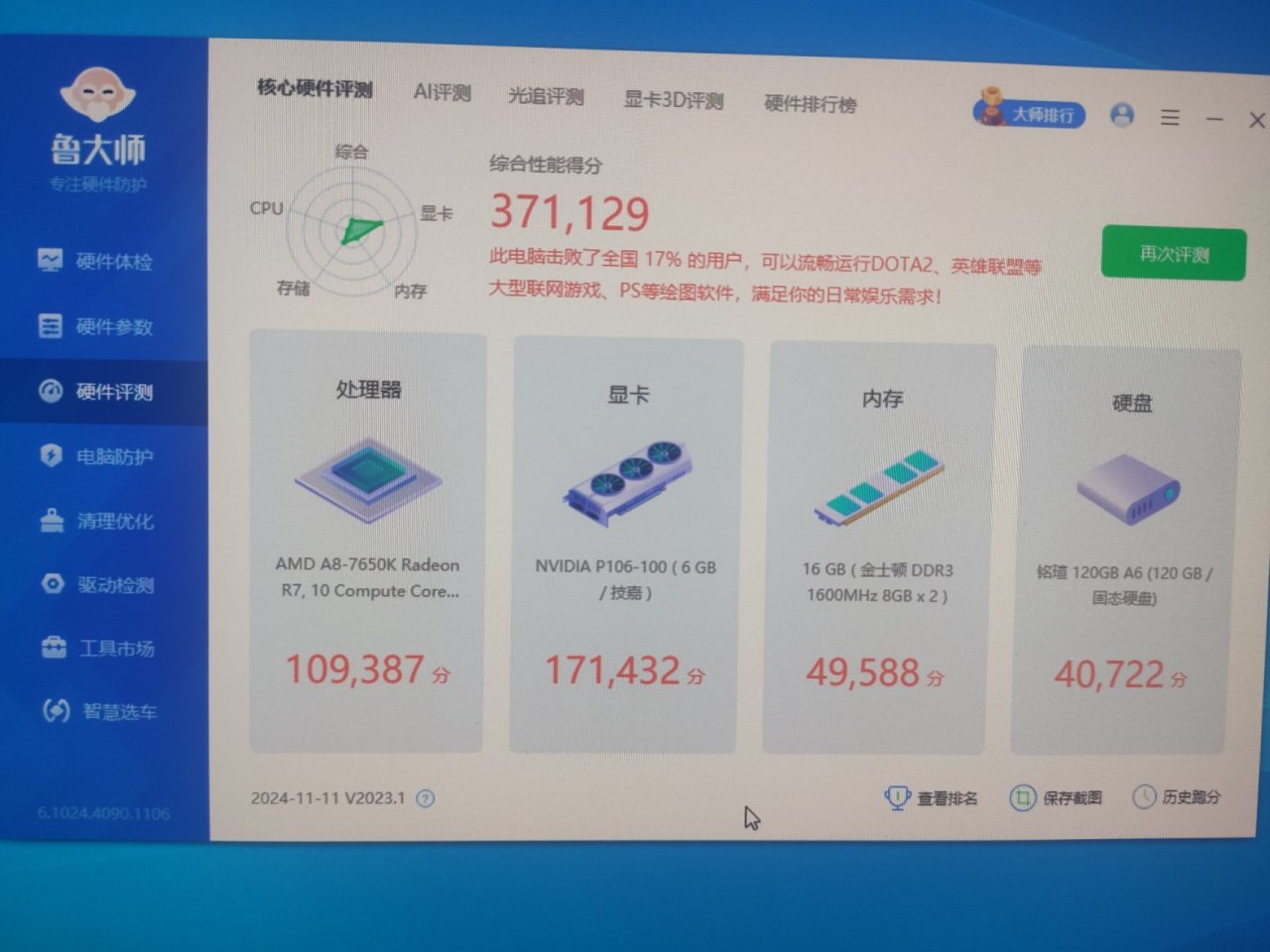The width and height of the screenshot is (1270, 952).
Task: Click the 清理优化 broom icon
Action: pos(52,520)
